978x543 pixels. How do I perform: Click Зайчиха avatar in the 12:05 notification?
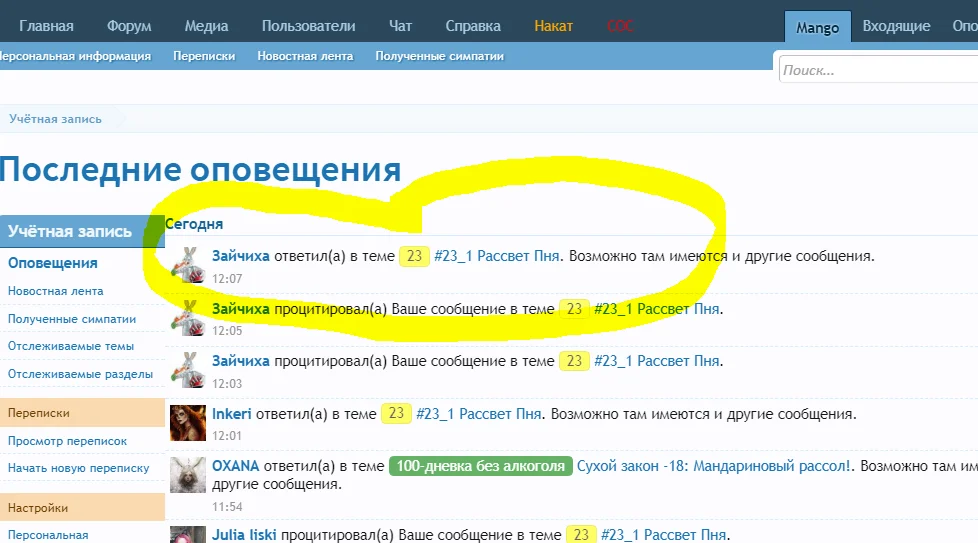pos(188,317)
